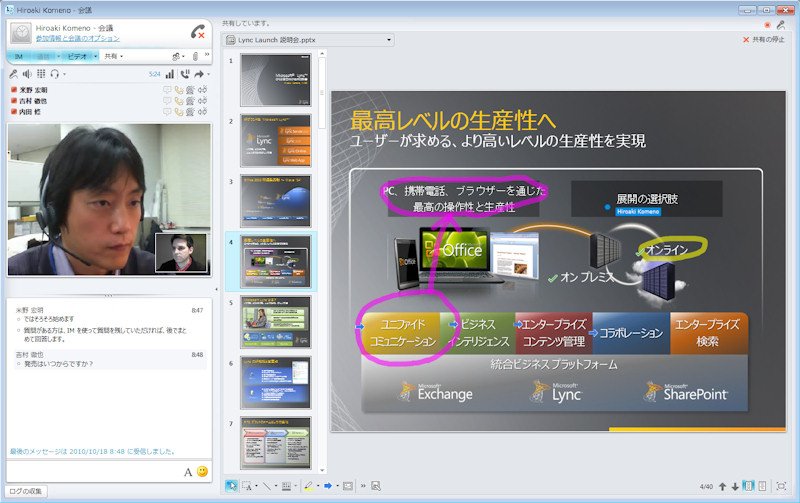The height and width of the screenshot is (503, 800).
Task: Click the 4/40 slide counter
Action: [706, 487]
